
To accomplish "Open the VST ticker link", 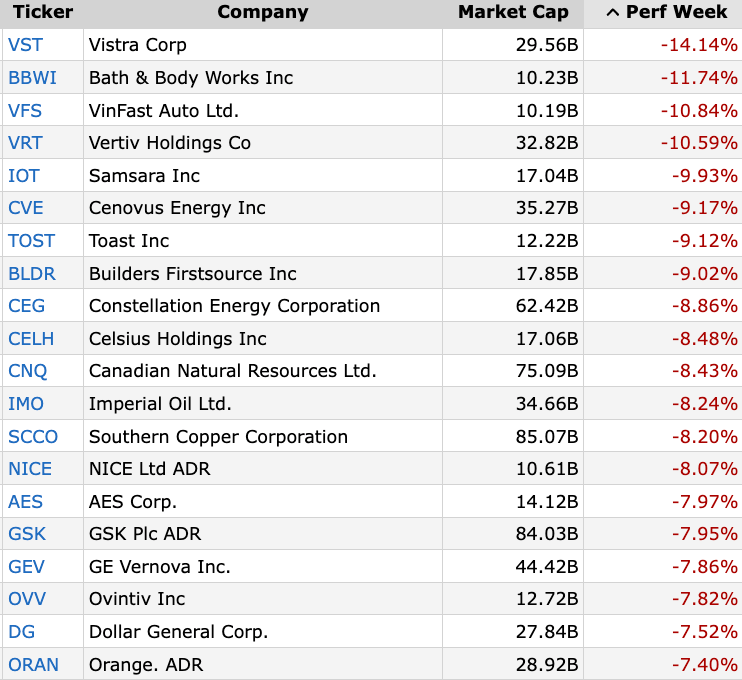I will click(25, 45).
